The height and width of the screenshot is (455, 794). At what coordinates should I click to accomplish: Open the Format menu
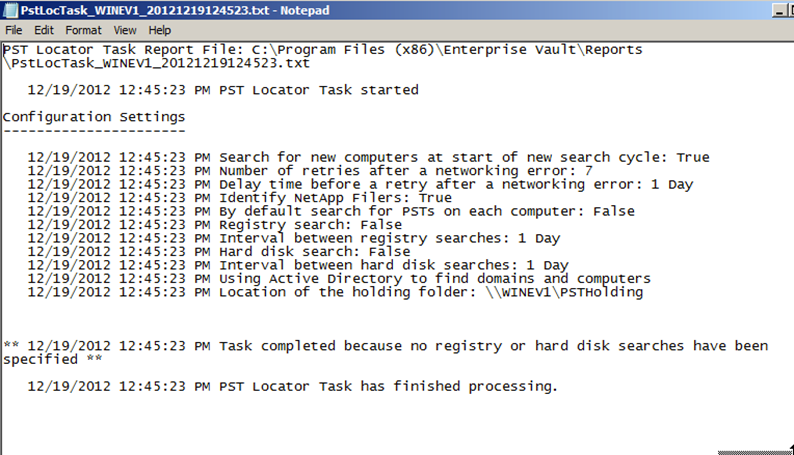[84, 30]
